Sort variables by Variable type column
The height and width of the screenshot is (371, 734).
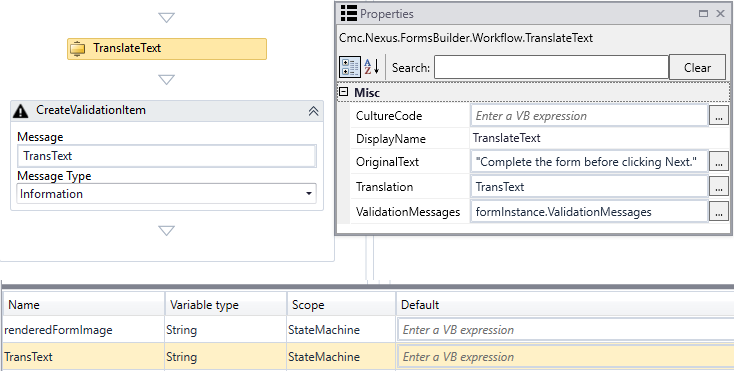226,305
